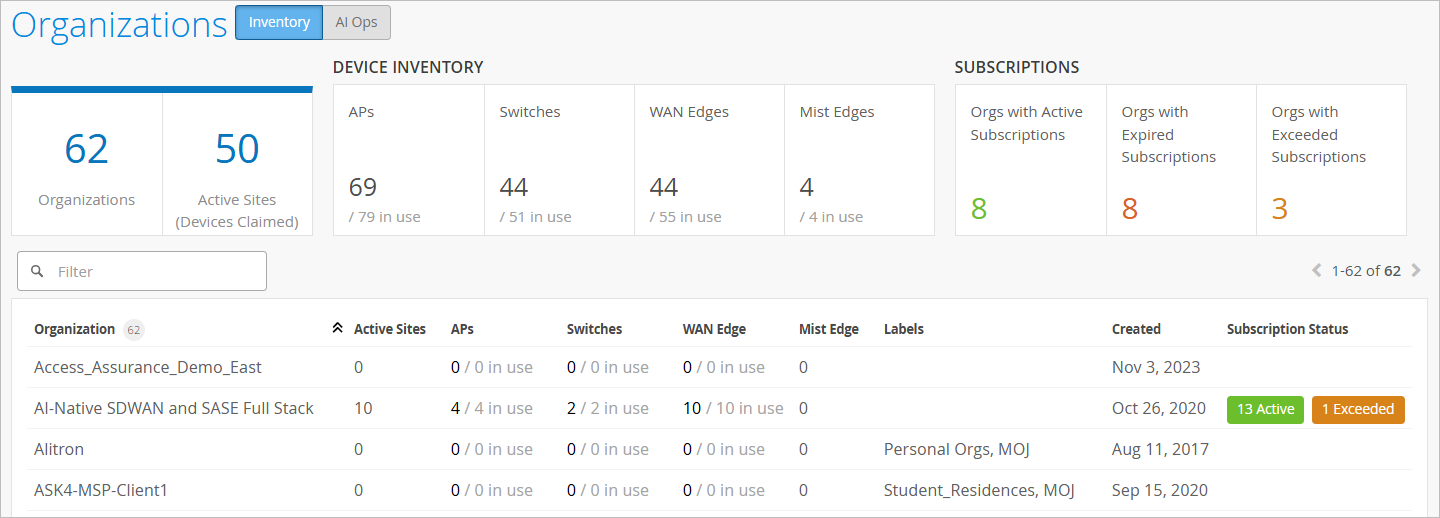Open AI-Native SDWAN and SASE Full Stack

pyautogui.click(x=174, y=408)
